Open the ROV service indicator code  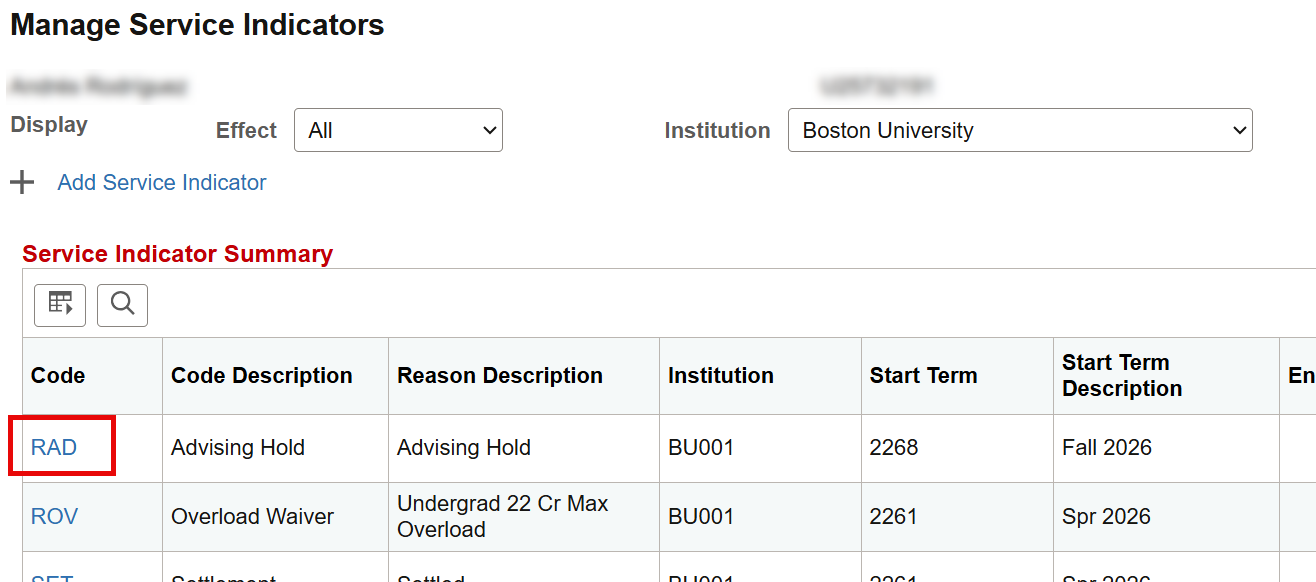coord(54,516)
